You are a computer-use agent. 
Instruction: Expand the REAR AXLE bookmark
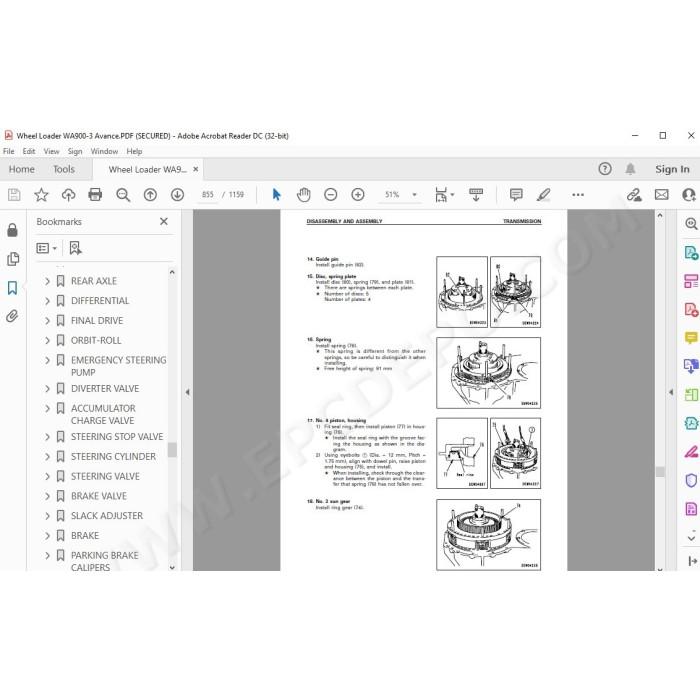click(x=47, y=281)
